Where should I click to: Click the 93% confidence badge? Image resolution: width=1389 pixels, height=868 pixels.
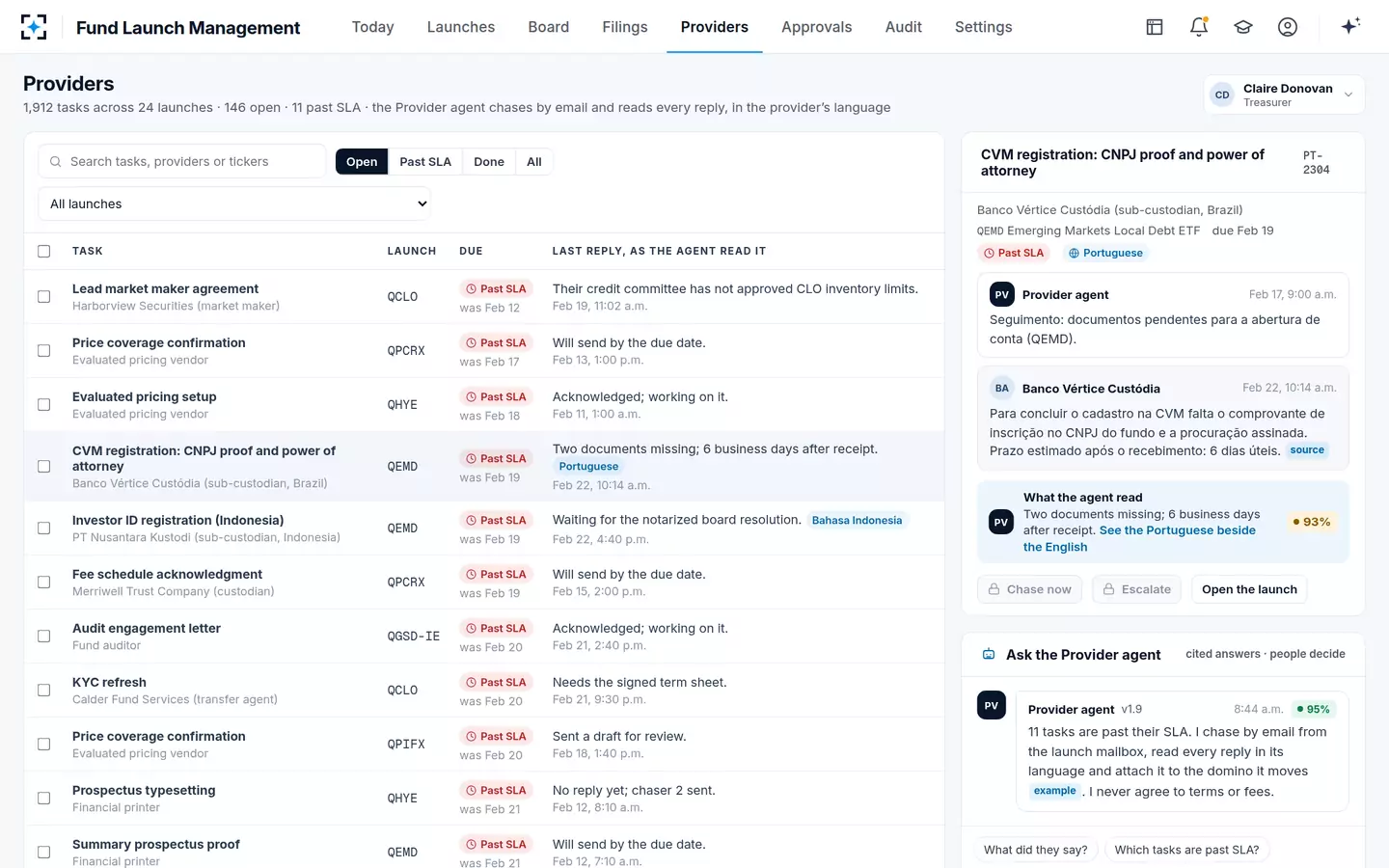[x=1311, y=522]
